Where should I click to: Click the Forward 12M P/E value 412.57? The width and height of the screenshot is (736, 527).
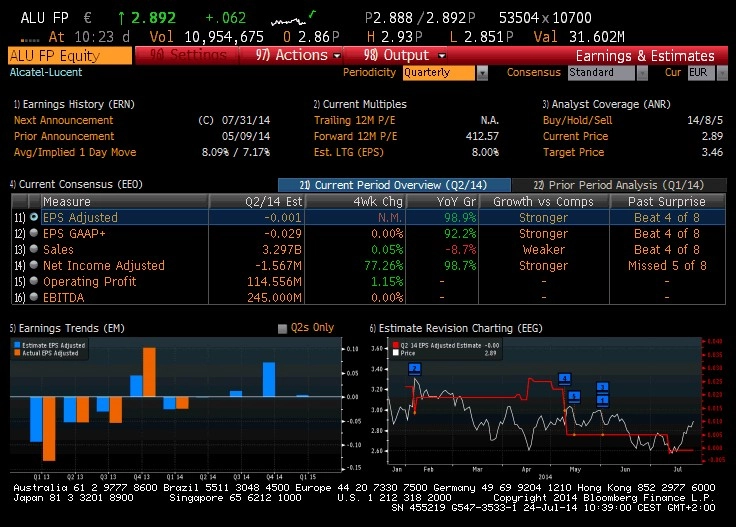click(482, 136)
